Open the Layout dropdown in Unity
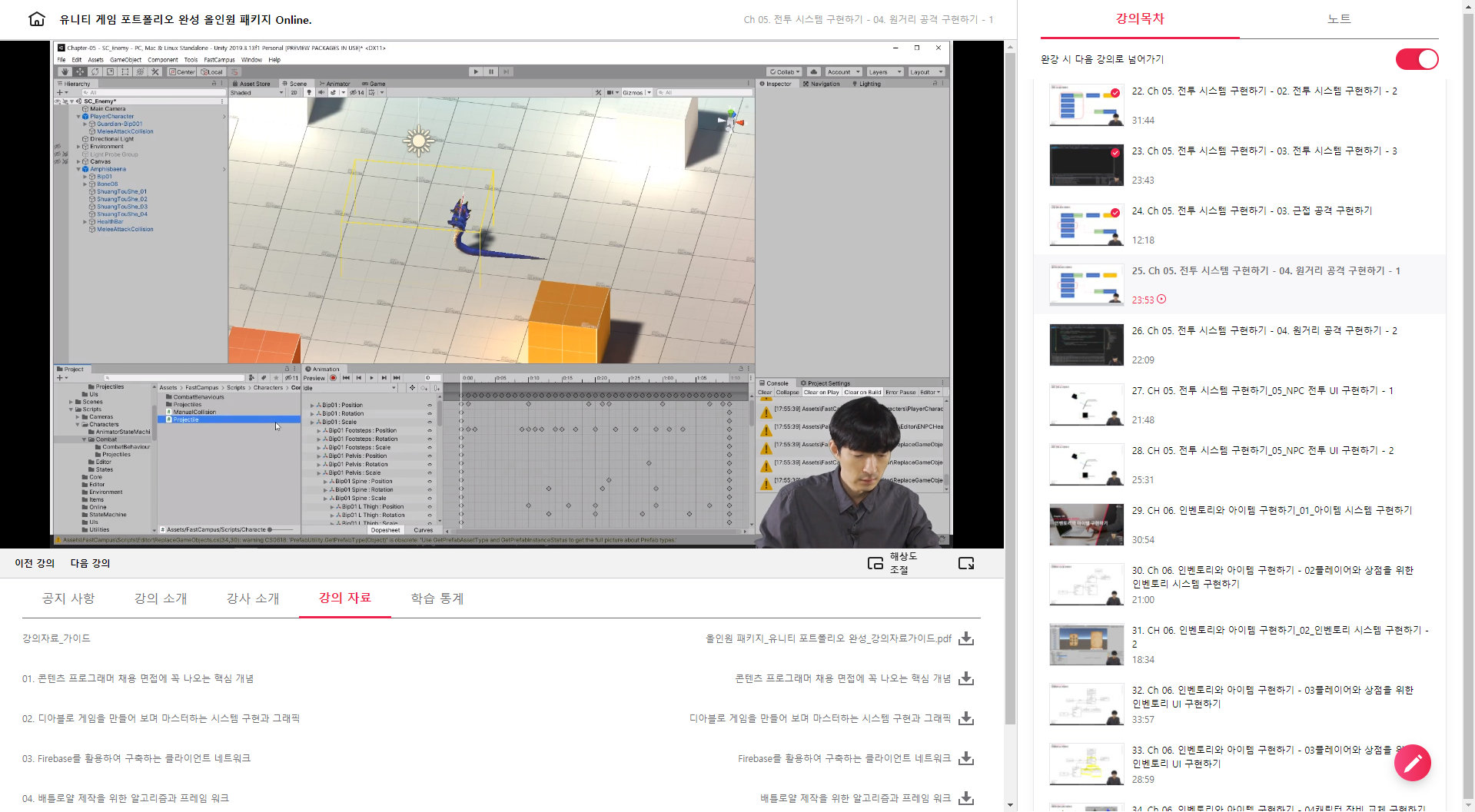Screen dimensions: 1475x812 click(x=926, y=71)
